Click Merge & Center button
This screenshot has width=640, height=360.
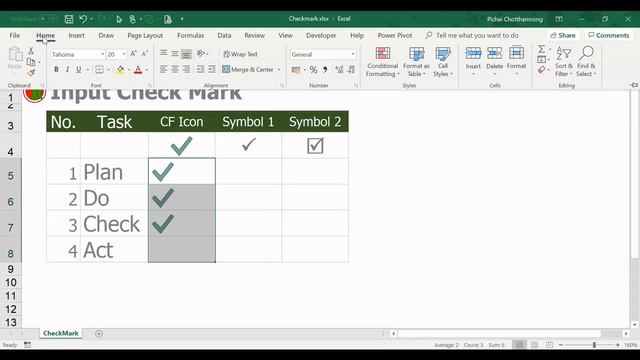[x=248, y=70]
